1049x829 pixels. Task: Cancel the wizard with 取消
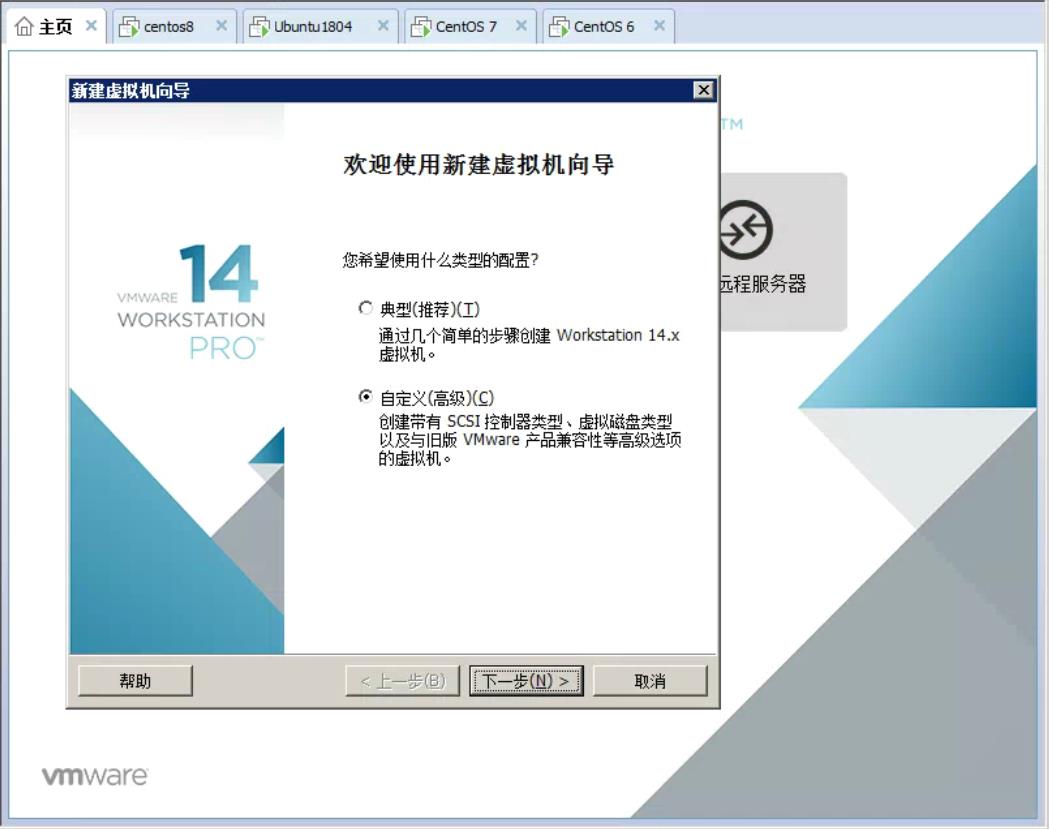pos(650,680)
